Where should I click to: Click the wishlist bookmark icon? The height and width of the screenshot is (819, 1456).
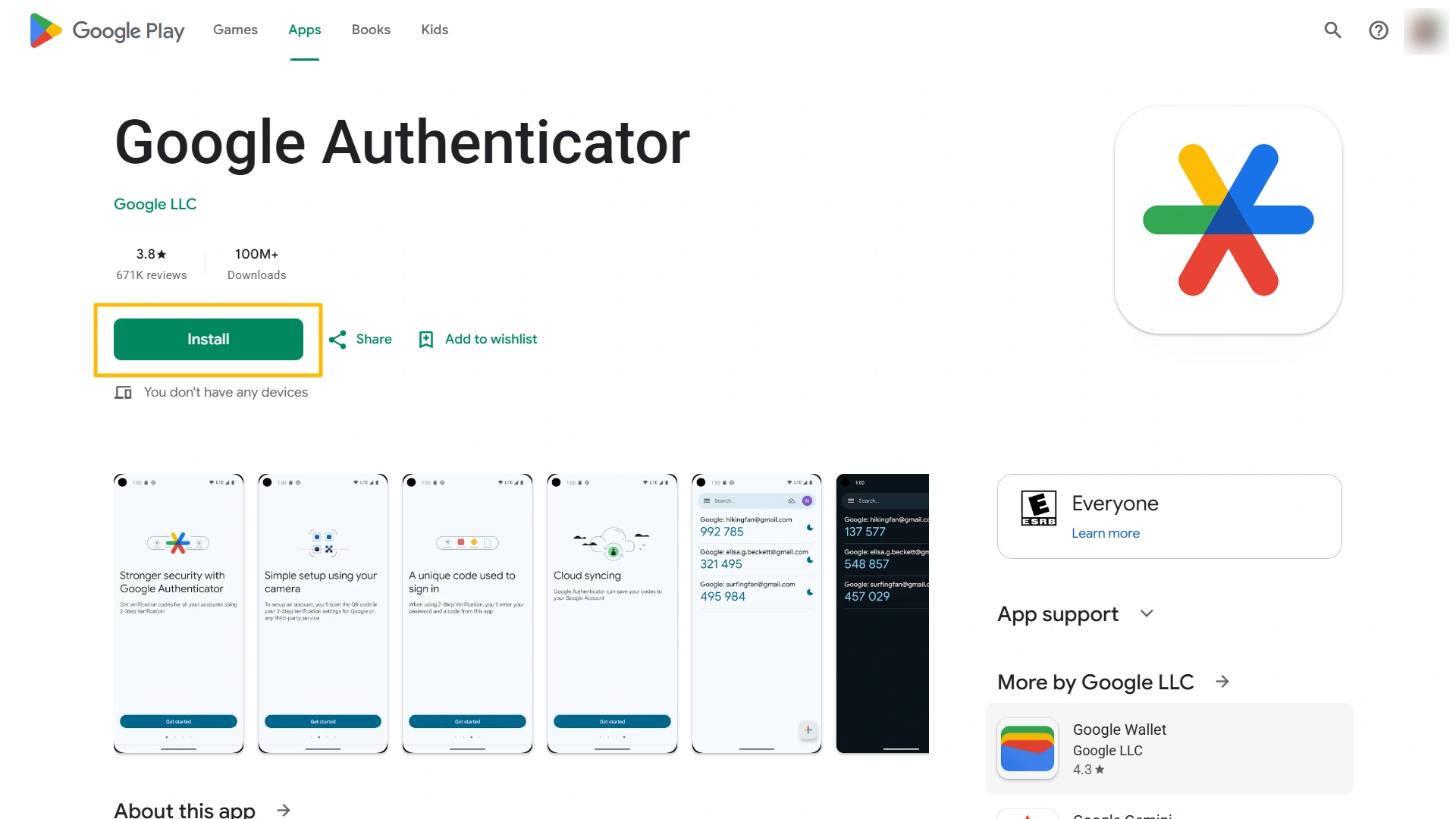point(426,339)
